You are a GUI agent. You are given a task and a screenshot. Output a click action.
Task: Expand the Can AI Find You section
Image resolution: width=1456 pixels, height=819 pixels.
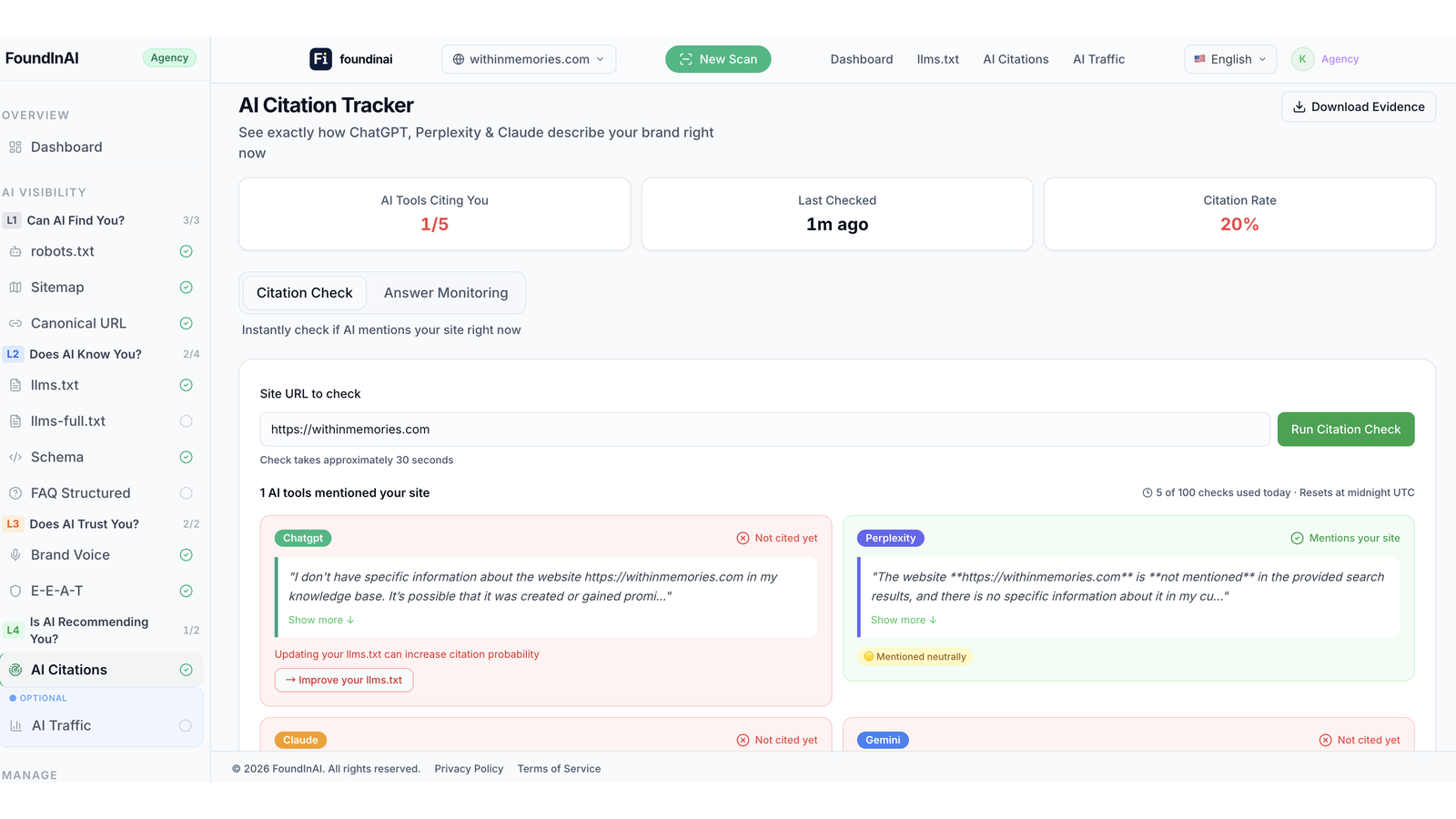click(x=101, y=220)
